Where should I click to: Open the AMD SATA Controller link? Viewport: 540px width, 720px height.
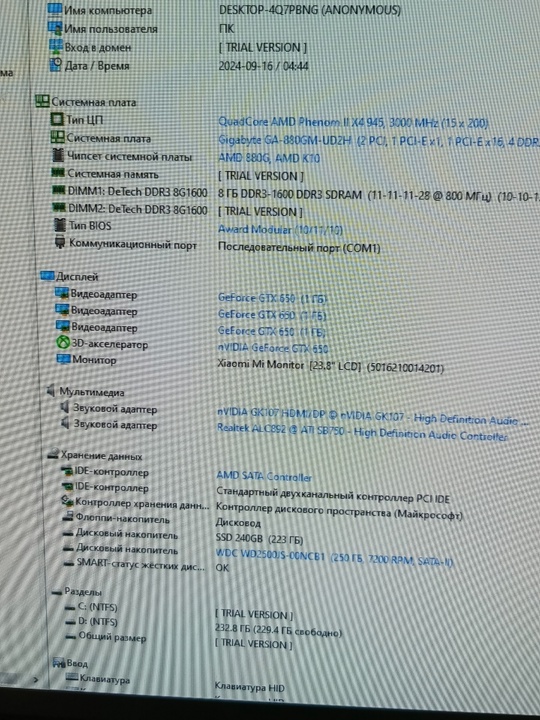click(x=264, y=477)
